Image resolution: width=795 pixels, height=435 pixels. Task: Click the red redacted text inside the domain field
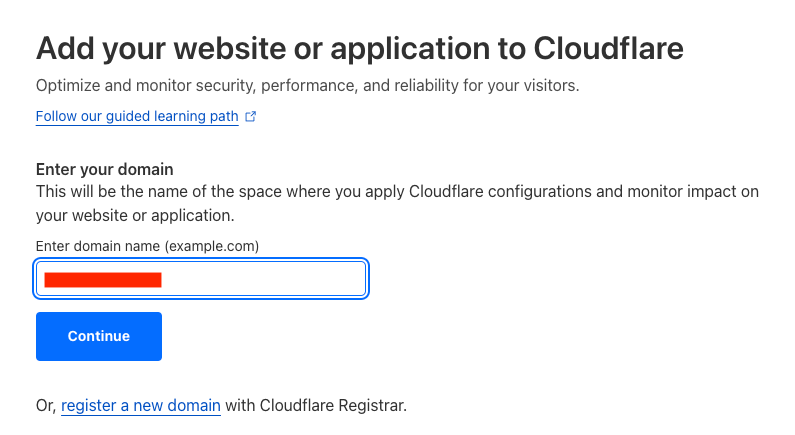(103, 280)
